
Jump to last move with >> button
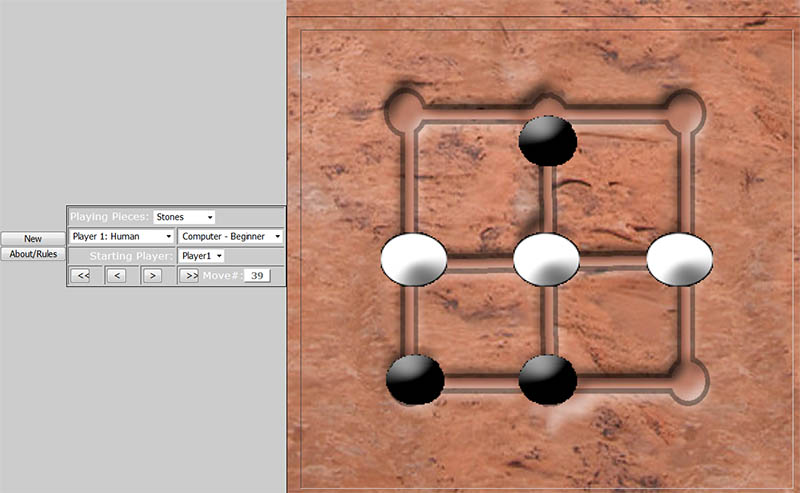188,276
